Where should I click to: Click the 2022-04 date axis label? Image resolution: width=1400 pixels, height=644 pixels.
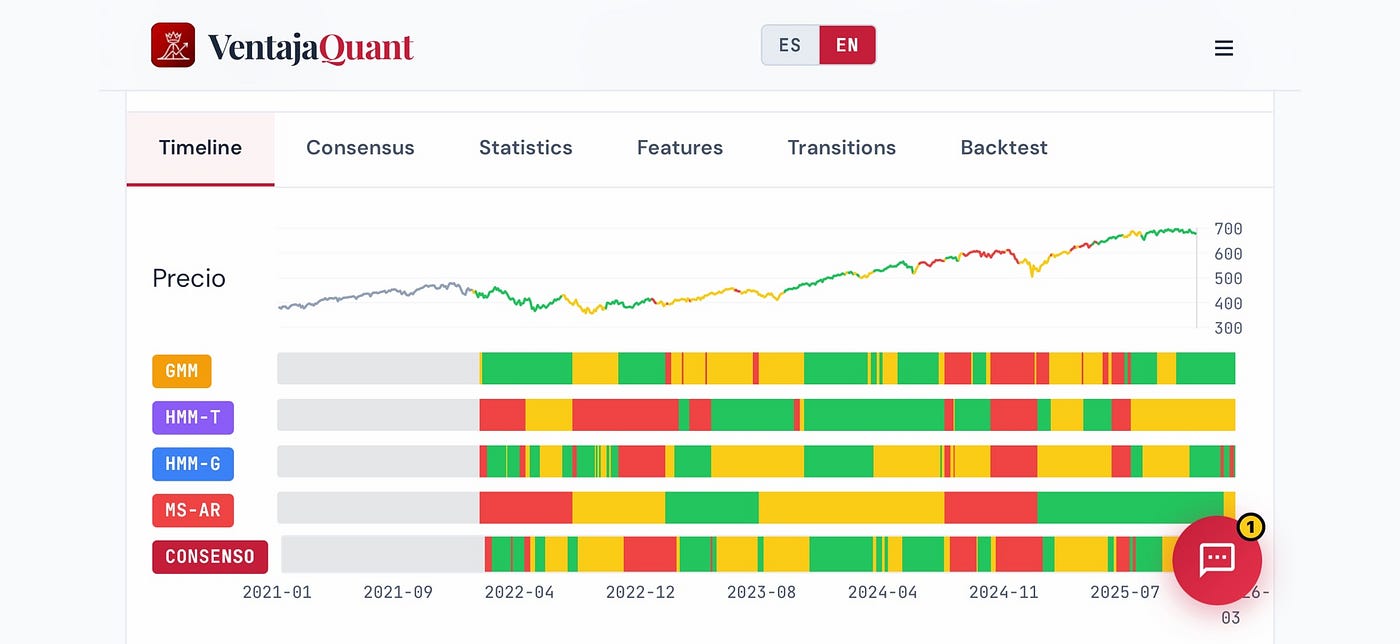(519, 592)
